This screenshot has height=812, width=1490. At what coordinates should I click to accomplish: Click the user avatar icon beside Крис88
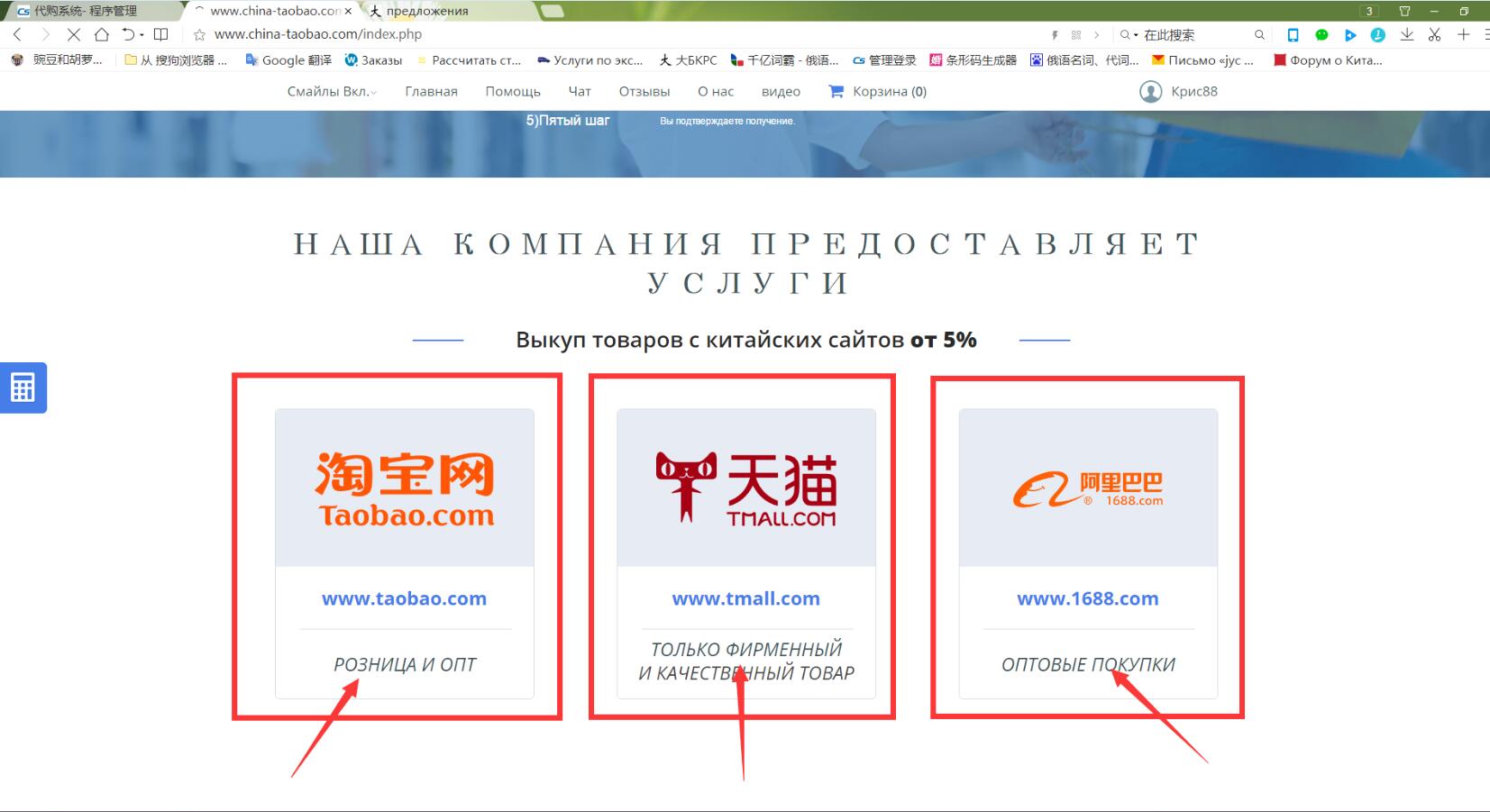1150,91
